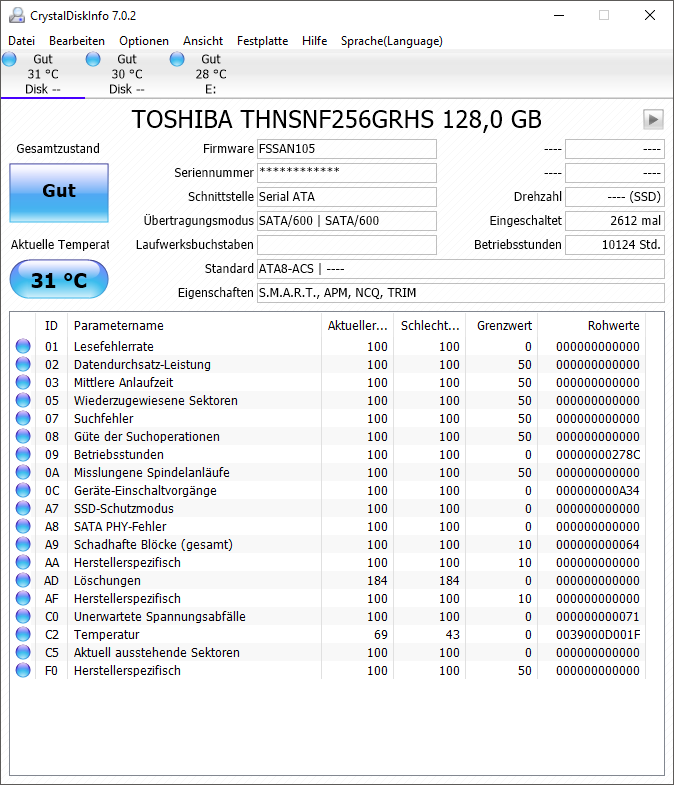Click the status icon for row 09 Betriebsstunden
The width and height of the screenshot is (674, 785).
[x=23, y=454]
